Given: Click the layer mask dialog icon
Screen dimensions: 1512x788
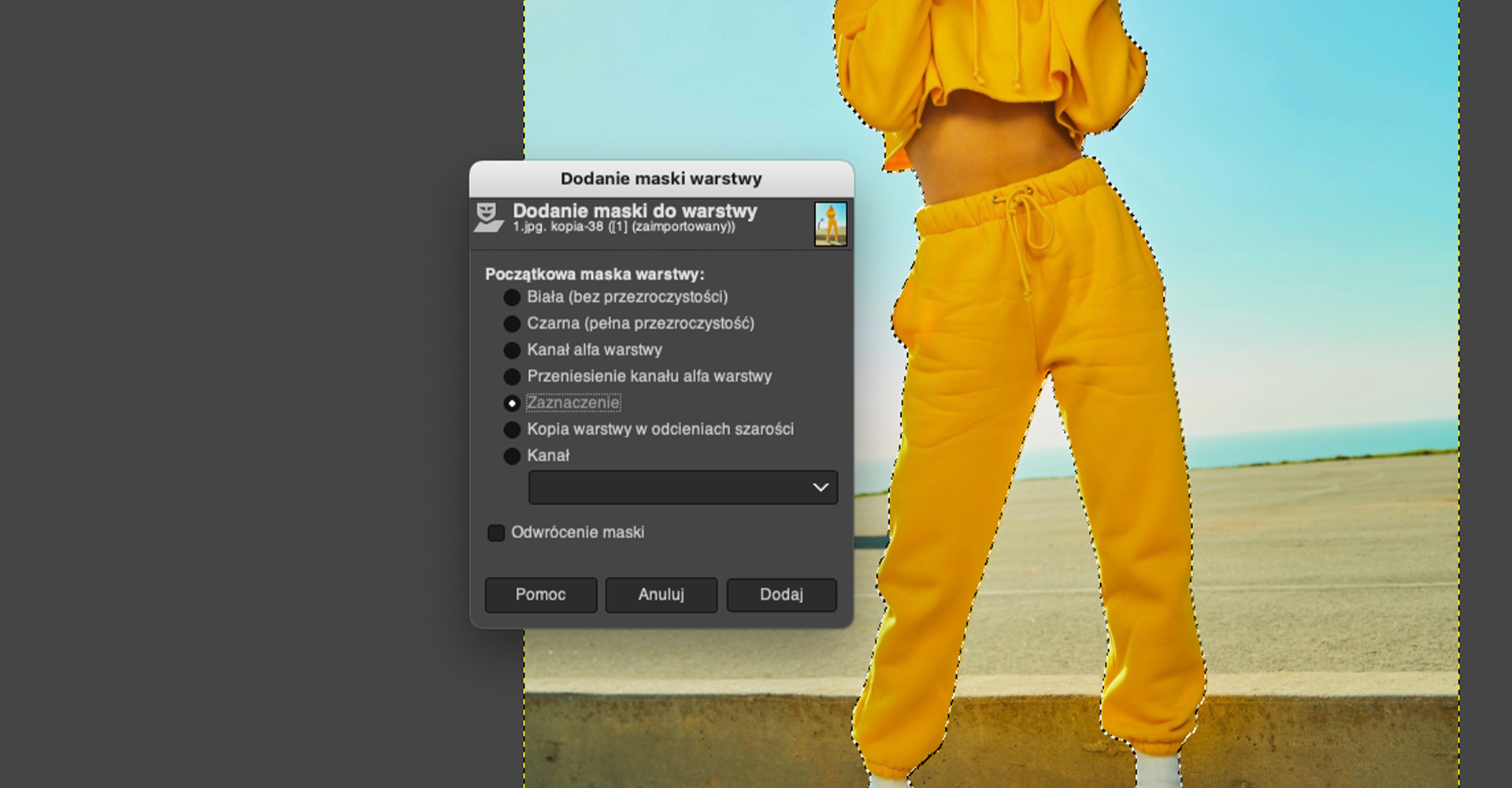Looking at the screenshot, I should [488, 217].
